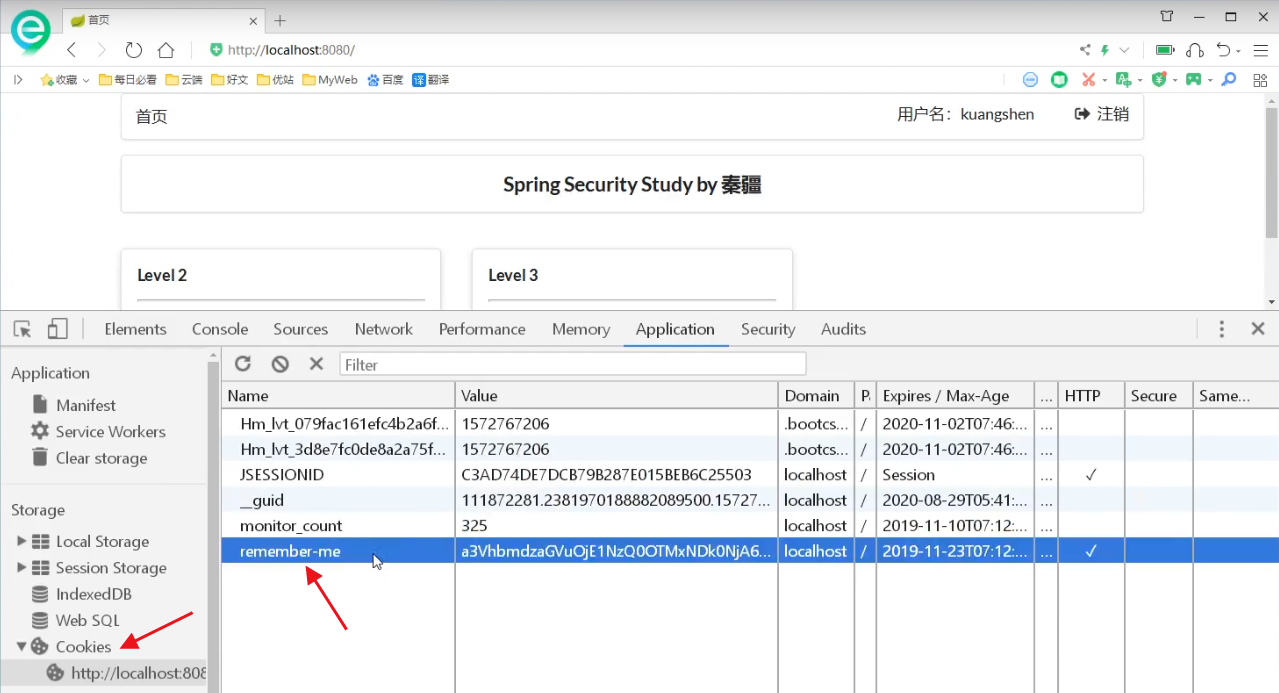Collapse the Cookies tree node
This screenshot has width=1279, height=693.
pyautogui.click(x=21, y=646)
